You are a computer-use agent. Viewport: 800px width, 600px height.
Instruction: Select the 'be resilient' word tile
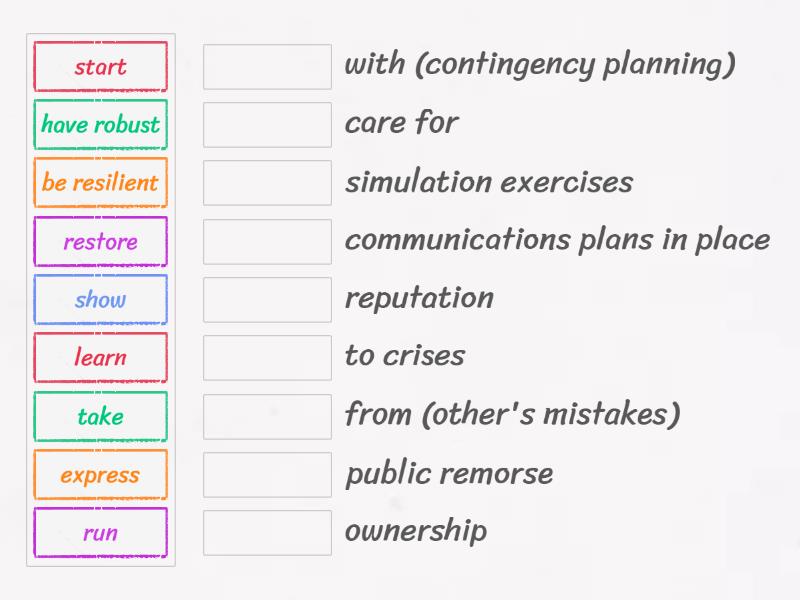pos(100,183)
